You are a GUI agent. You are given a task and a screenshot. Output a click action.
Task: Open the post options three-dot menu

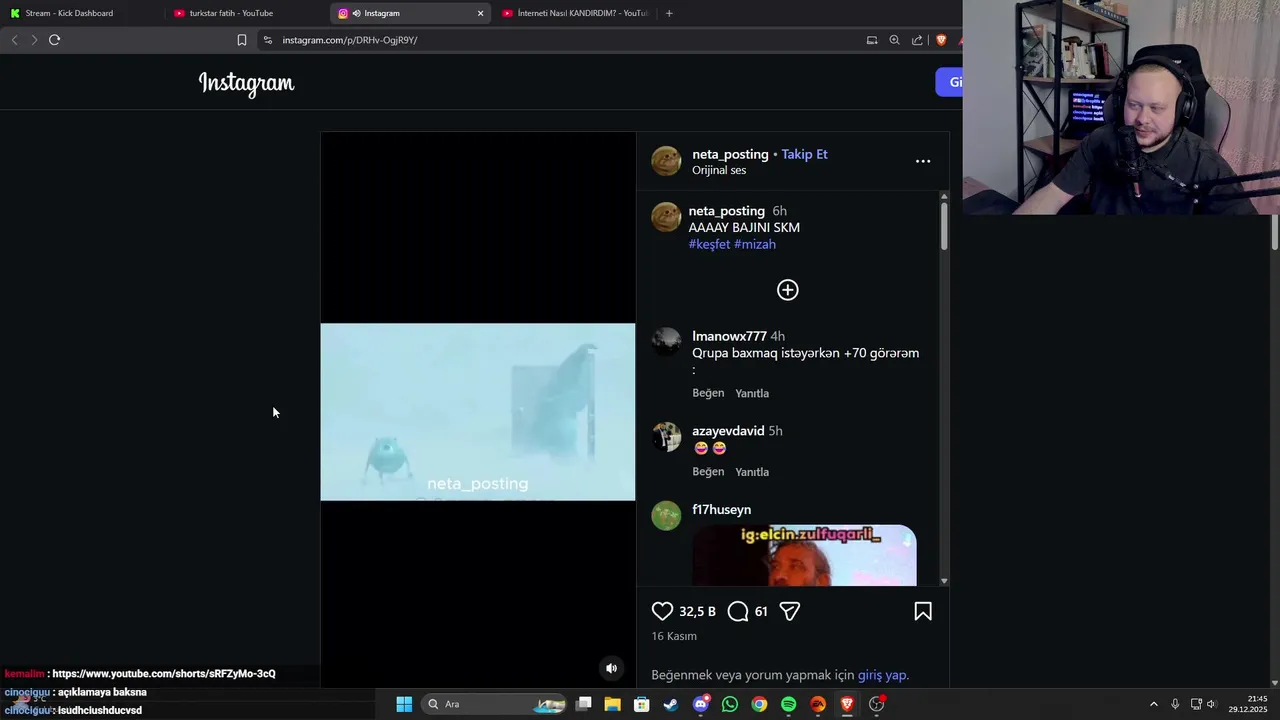click(x=923, y=161)
